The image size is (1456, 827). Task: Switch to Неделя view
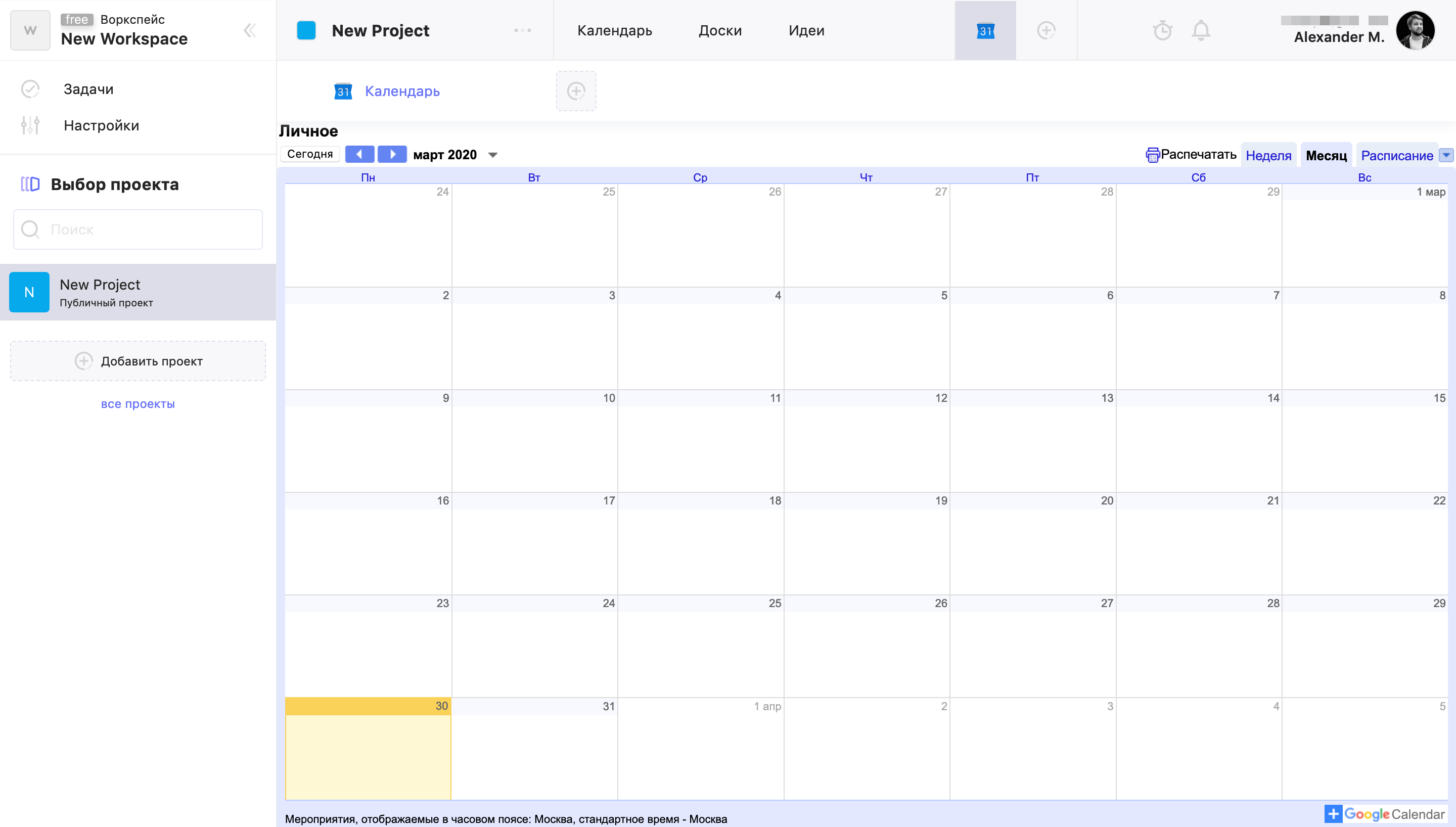coord(1268,155)
